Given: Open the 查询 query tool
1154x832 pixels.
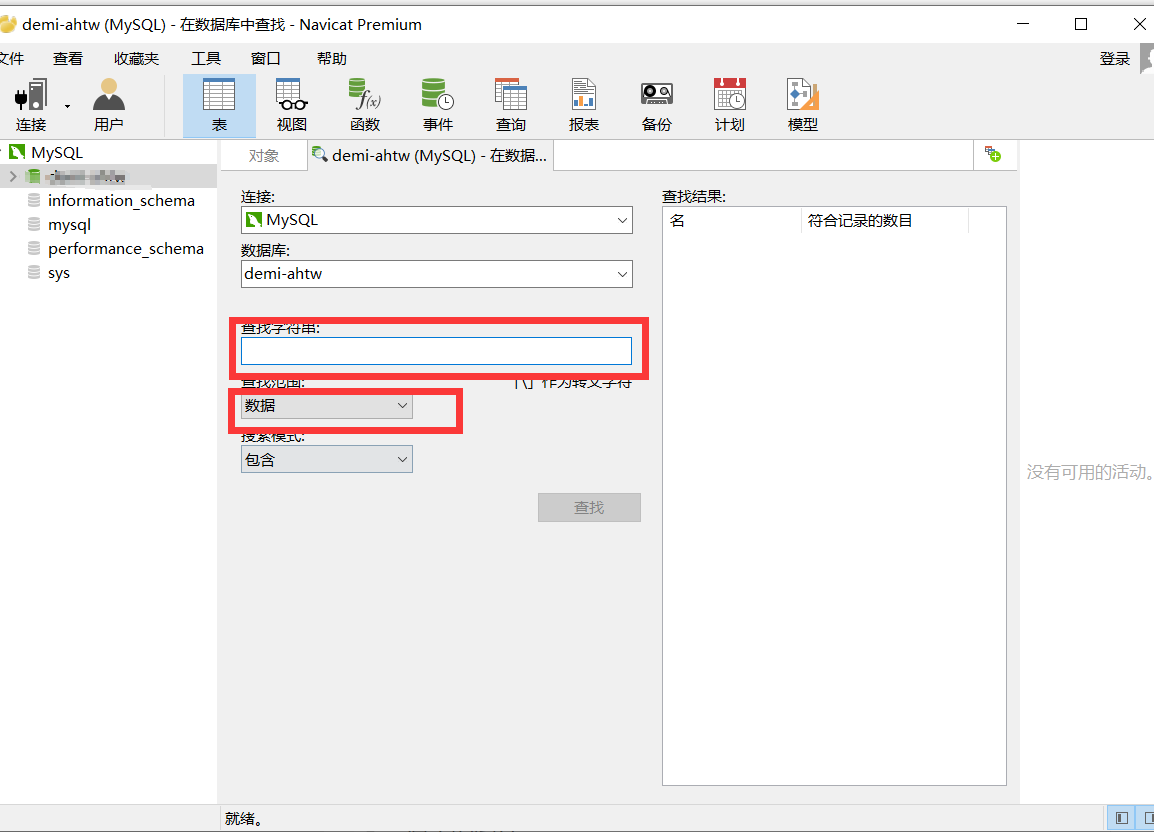Looking at the screenshot, I should pyautogui.click(x=511, y=105).
